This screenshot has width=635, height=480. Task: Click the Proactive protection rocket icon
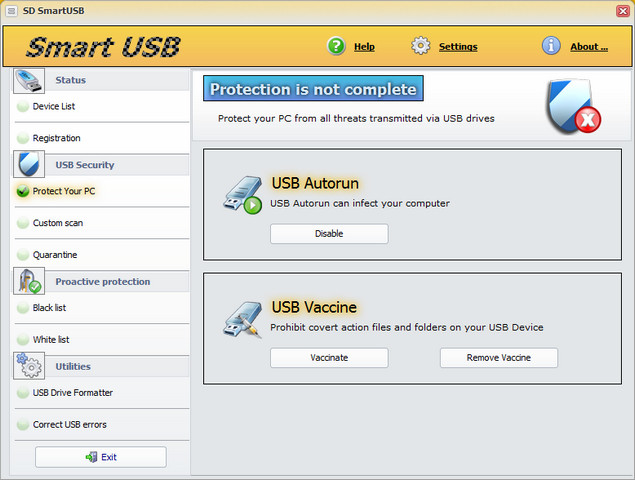click(x=28, y=281)
